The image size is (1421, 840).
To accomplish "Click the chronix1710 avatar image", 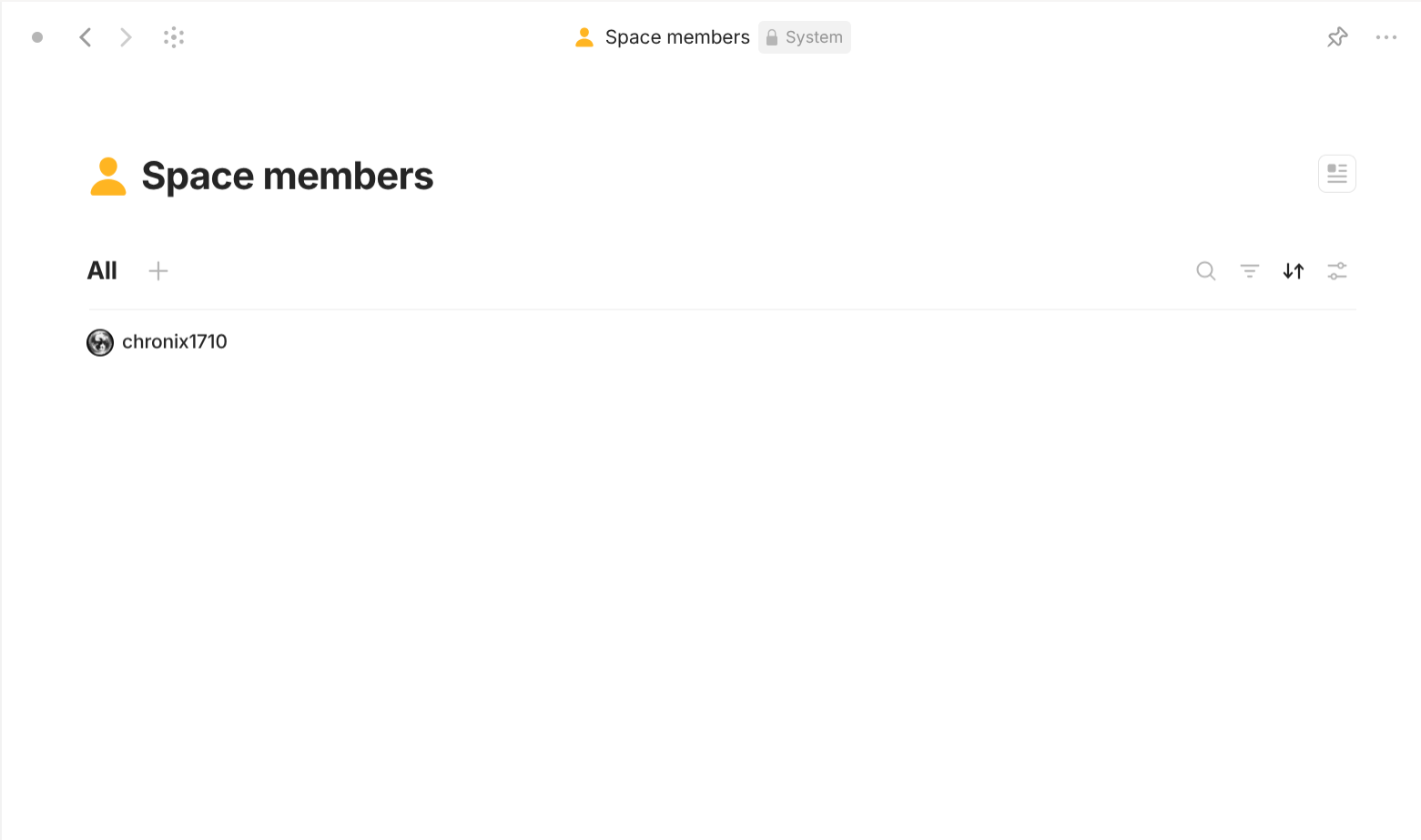I will [x=100, y=342].
